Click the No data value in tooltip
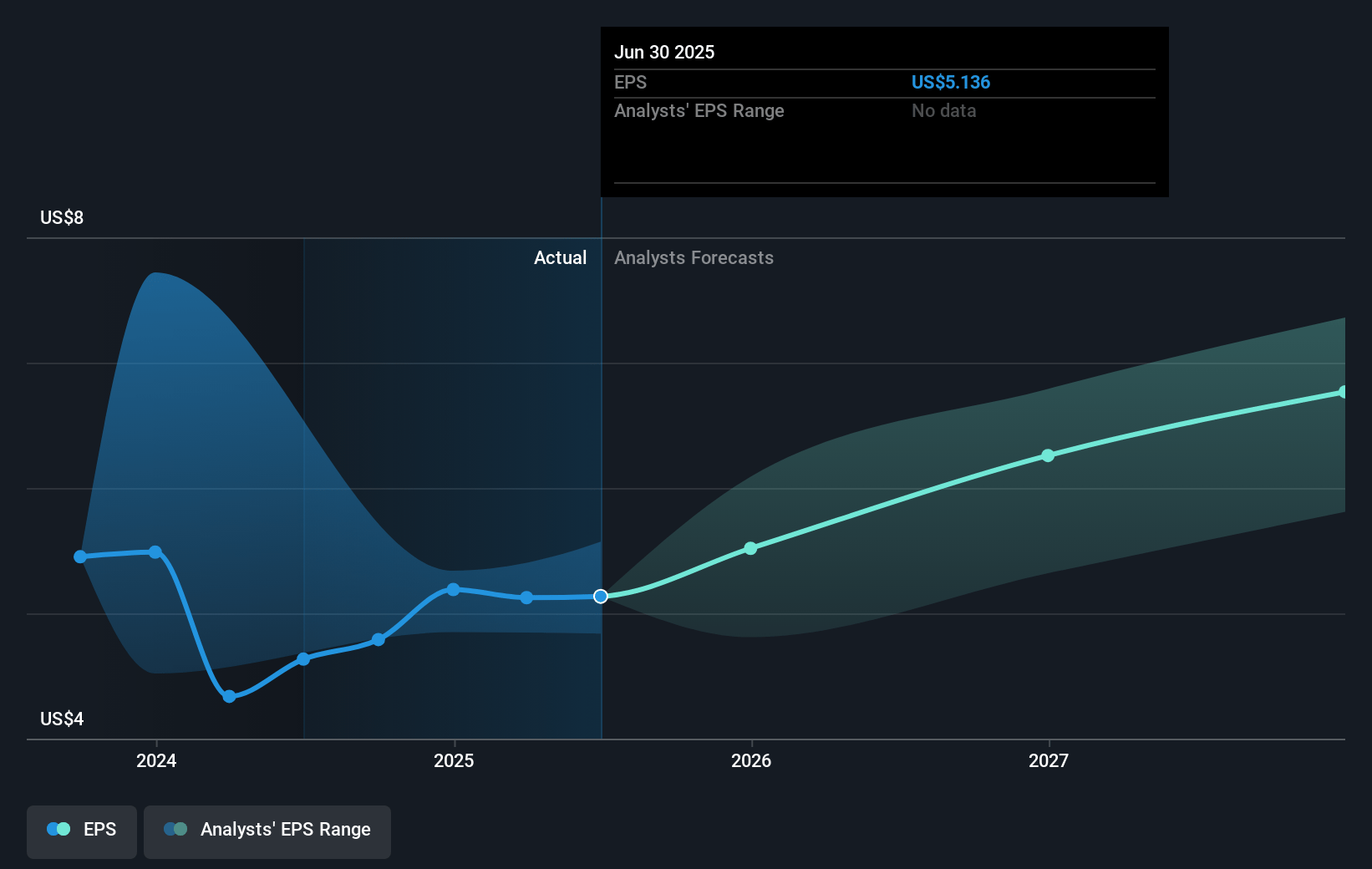The image size is (1372, 869). (x=944, y=111)
